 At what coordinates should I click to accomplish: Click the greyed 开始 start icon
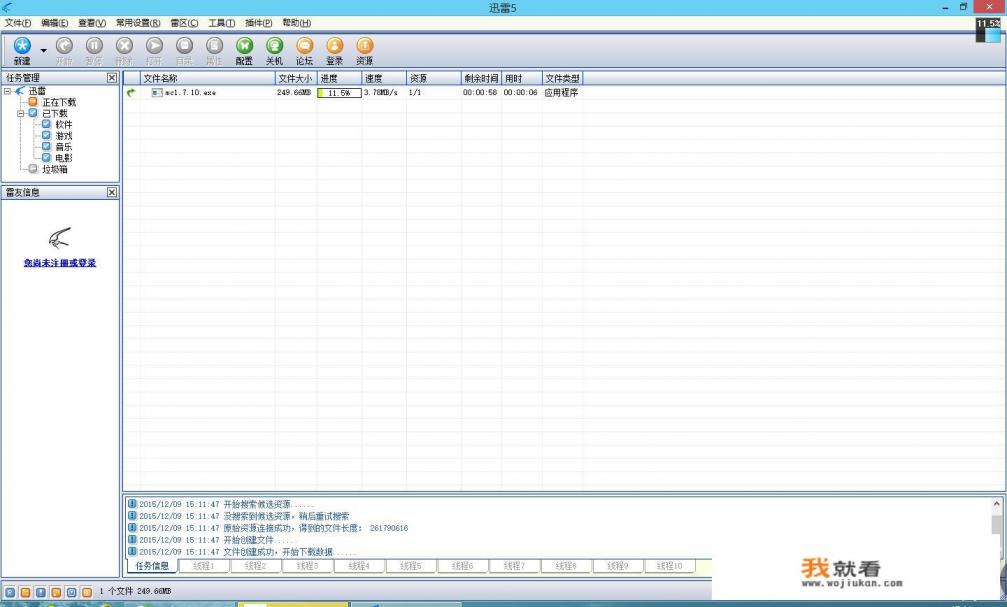64,46
